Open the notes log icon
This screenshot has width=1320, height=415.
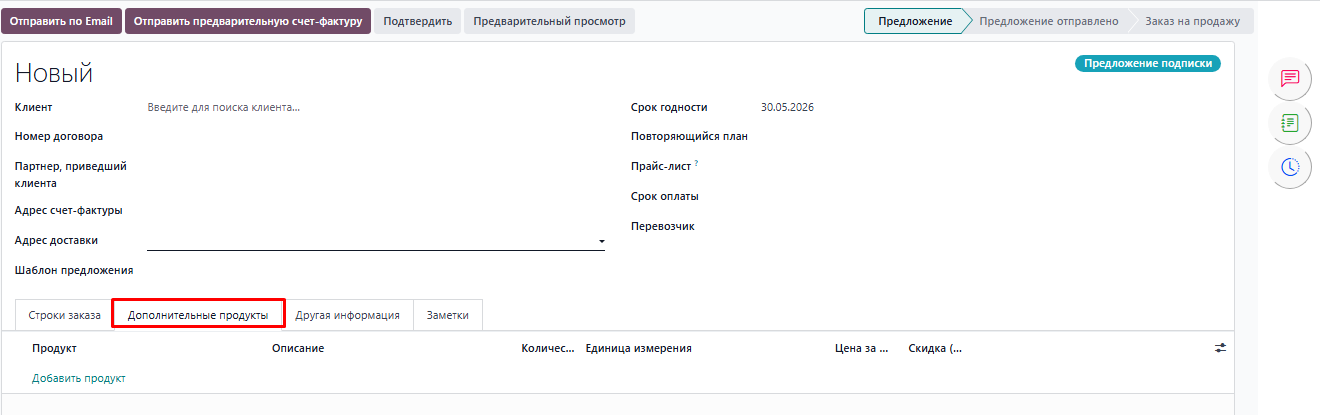pos(1289,123)
